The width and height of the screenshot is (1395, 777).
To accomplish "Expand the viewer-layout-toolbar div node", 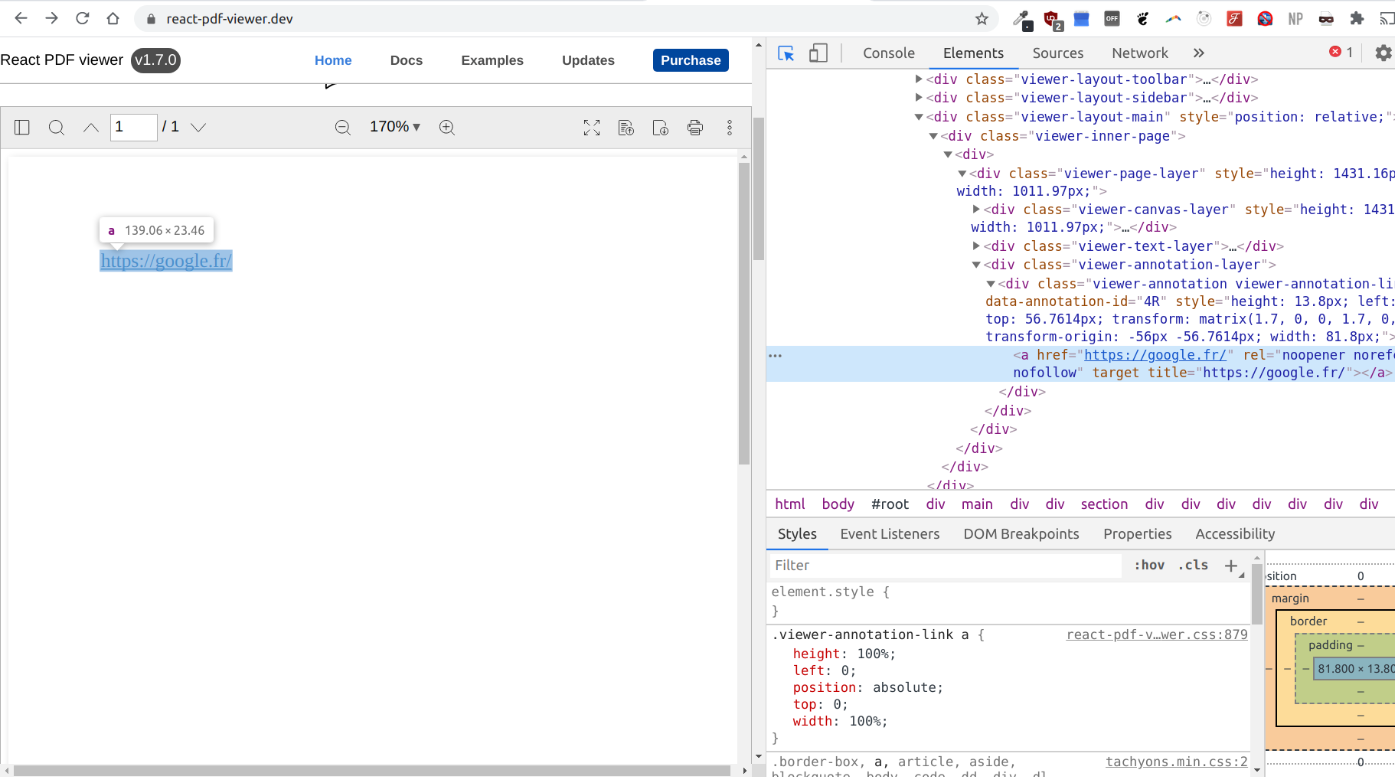I will (x=918, y=79).
